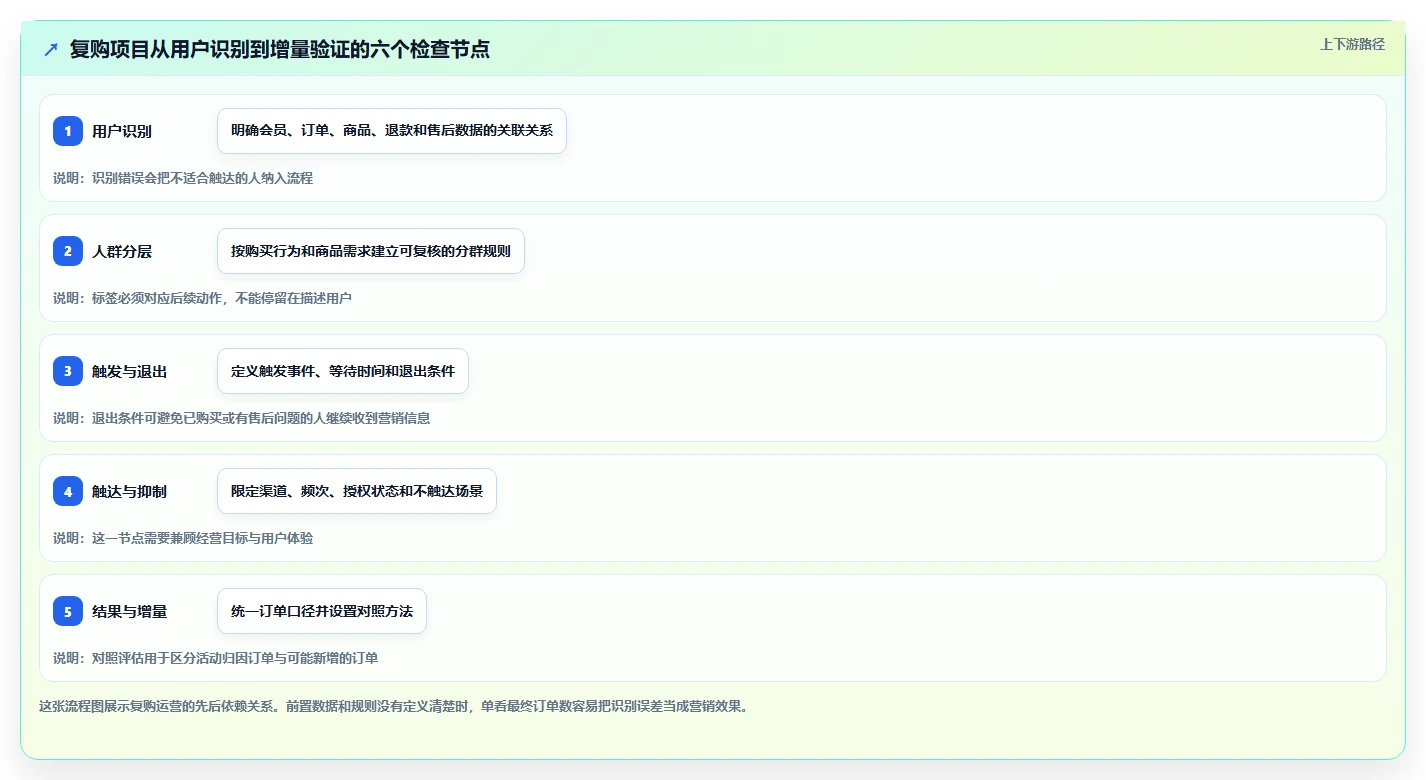Select the 触发与退出 node label
The height and width of the screenshot is (780, 1426).
coord(129,371)
